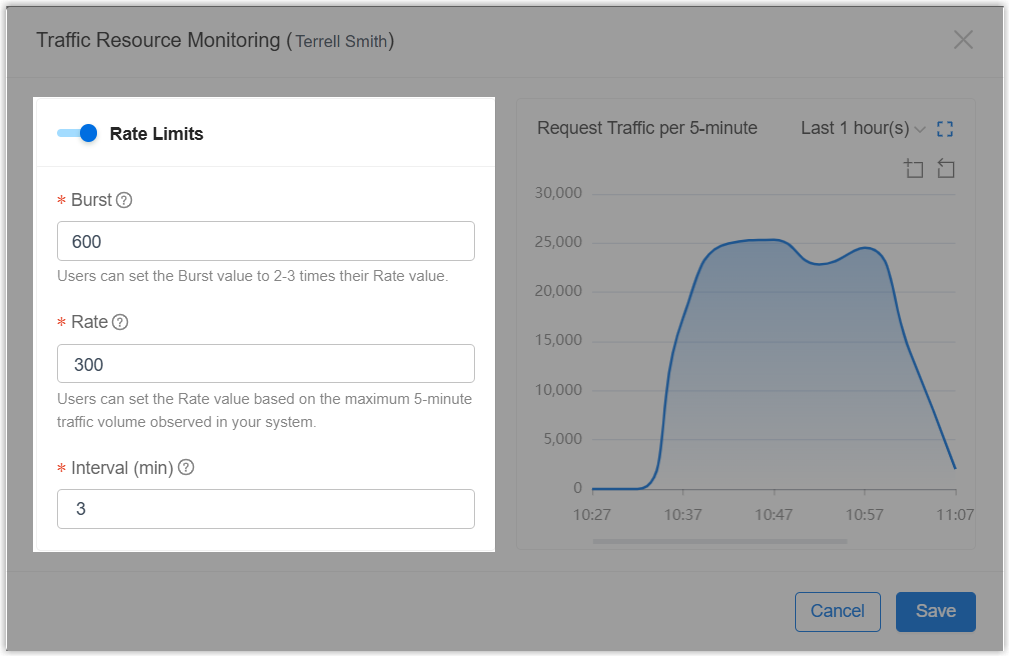Open the Last 1 hour(s) dropdown
Screen dimensions: 1010x657
pos(855,128)
